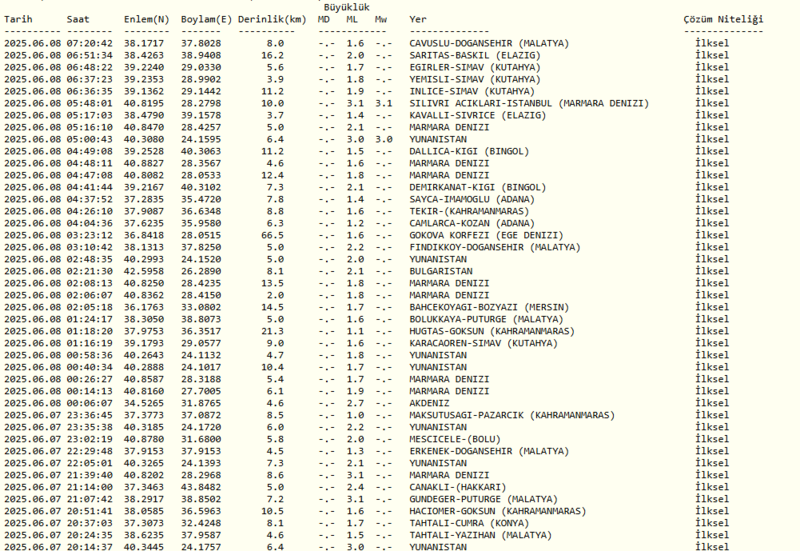Image resolution: width=800 pixels, height=551 pixels.
Task: Click 'GUNDEGER-PUTURGE (MALATYA)' location text
Action: coord(483,499)
